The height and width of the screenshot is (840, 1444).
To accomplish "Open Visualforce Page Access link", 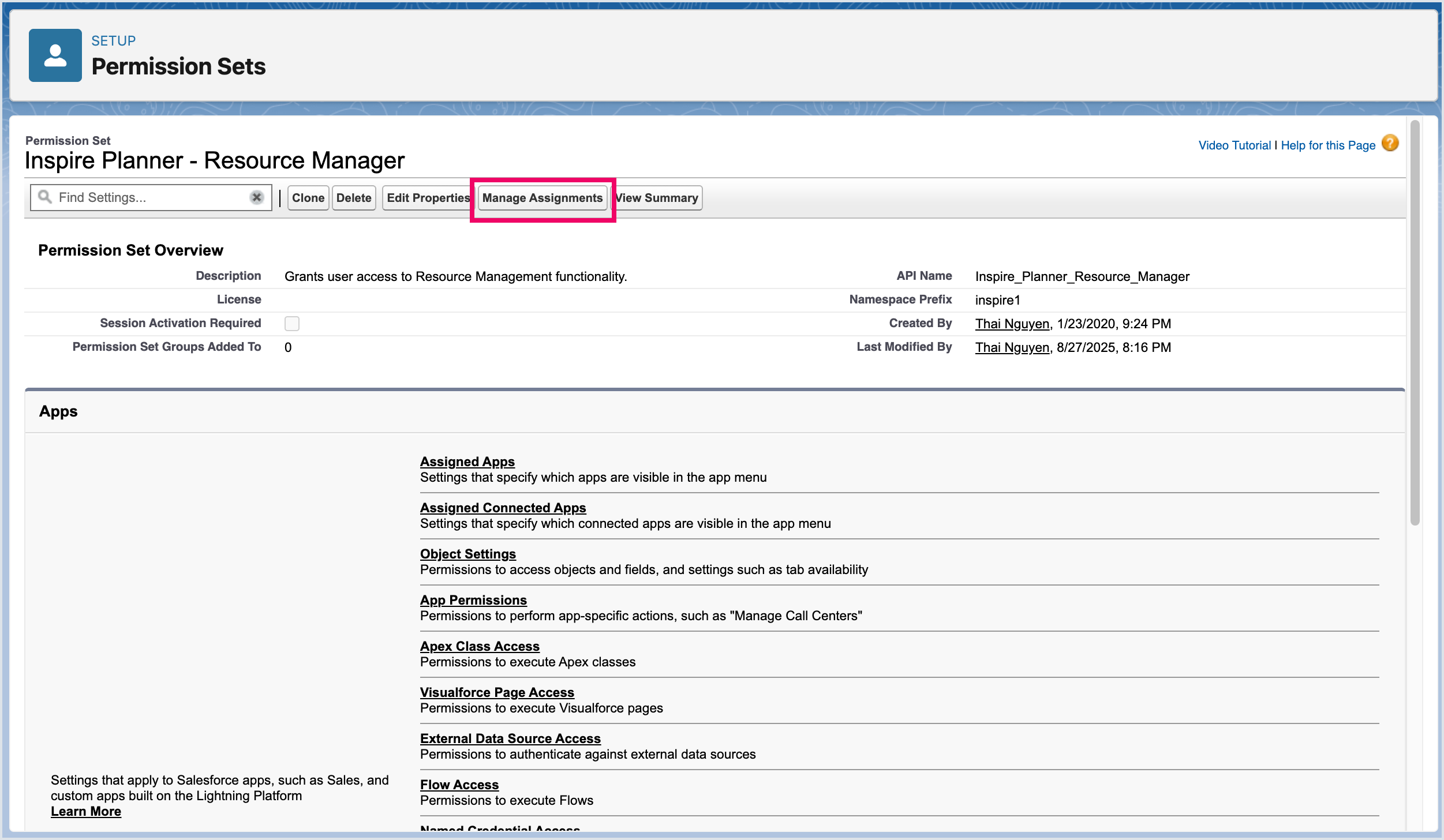I will [x=496, y=692].
